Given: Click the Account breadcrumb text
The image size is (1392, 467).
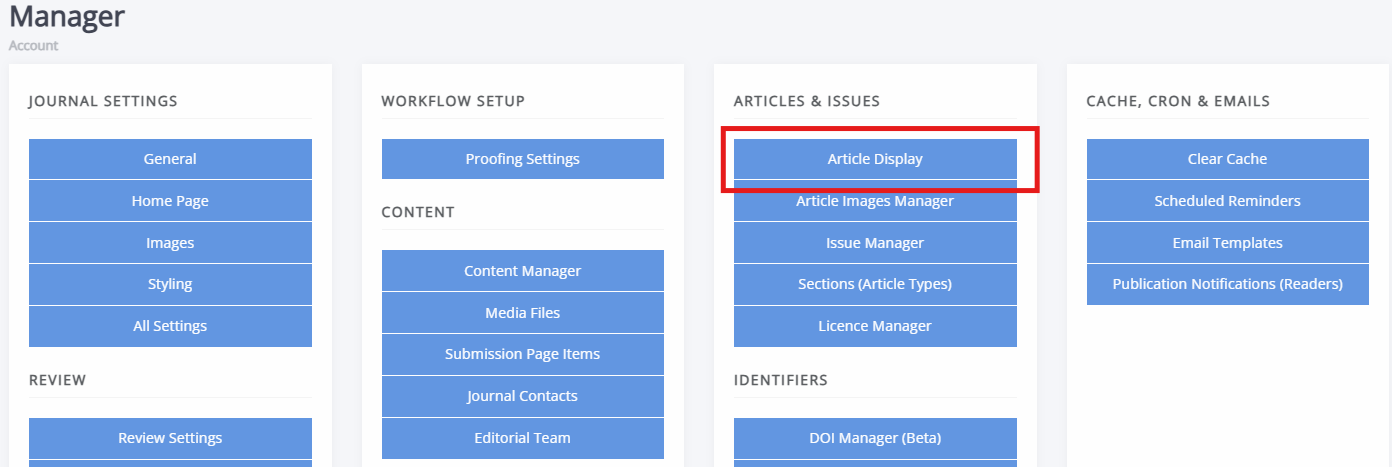Looking at the screenshot, I should point(33,46).
